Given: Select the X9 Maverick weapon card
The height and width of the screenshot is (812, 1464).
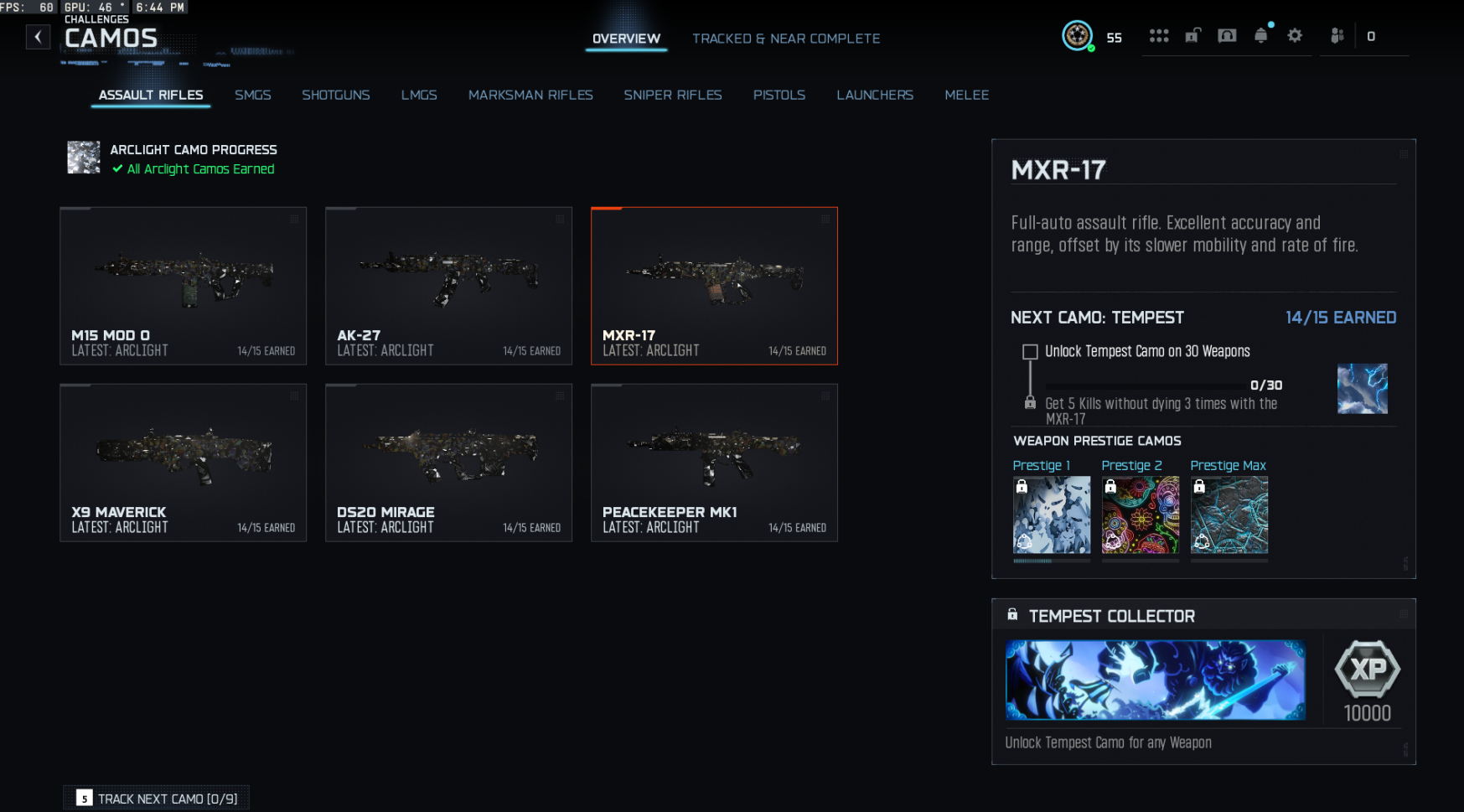Looking at the screenshot, I should [x=183, y=463].
